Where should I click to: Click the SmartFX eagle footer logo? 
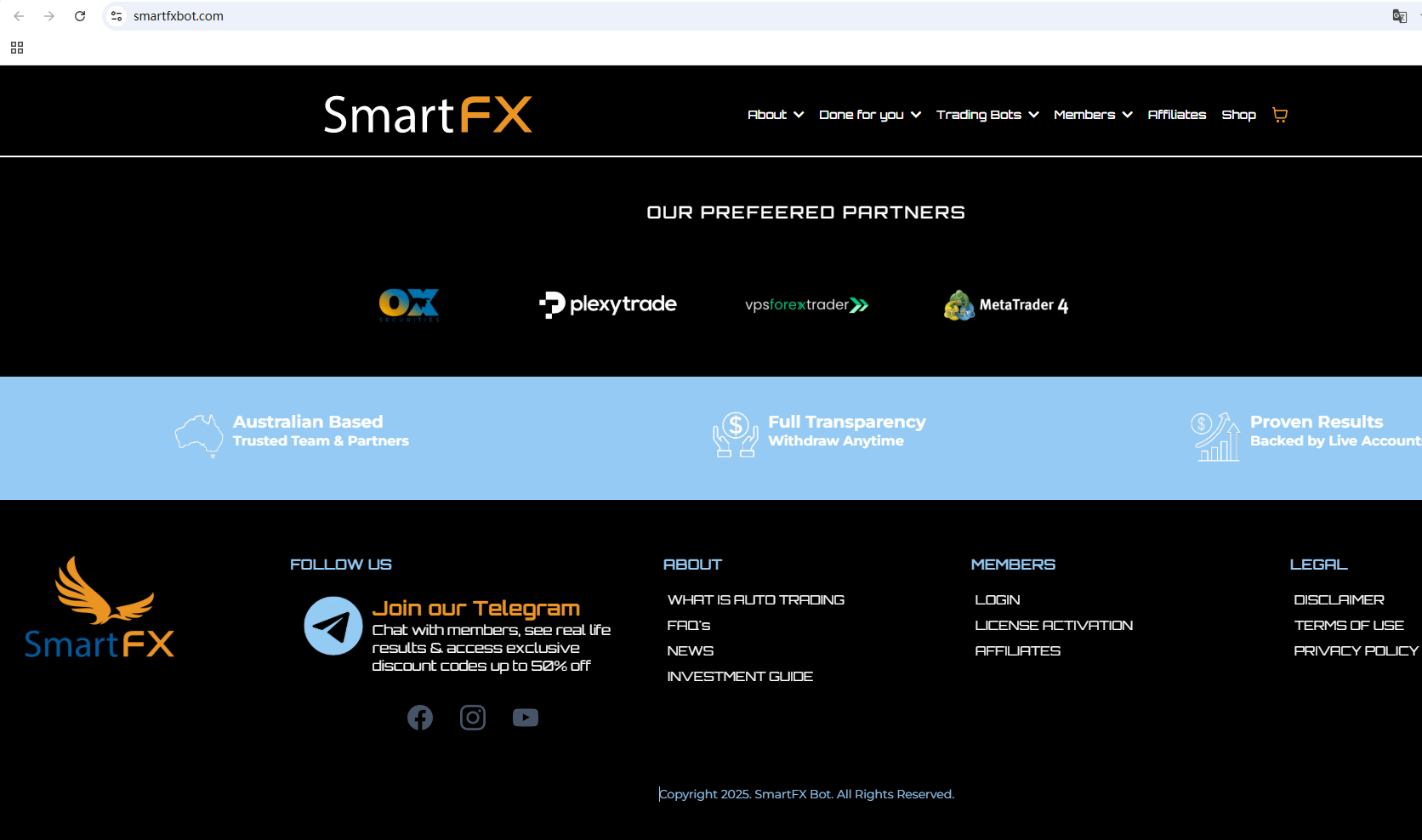point(100,608)
